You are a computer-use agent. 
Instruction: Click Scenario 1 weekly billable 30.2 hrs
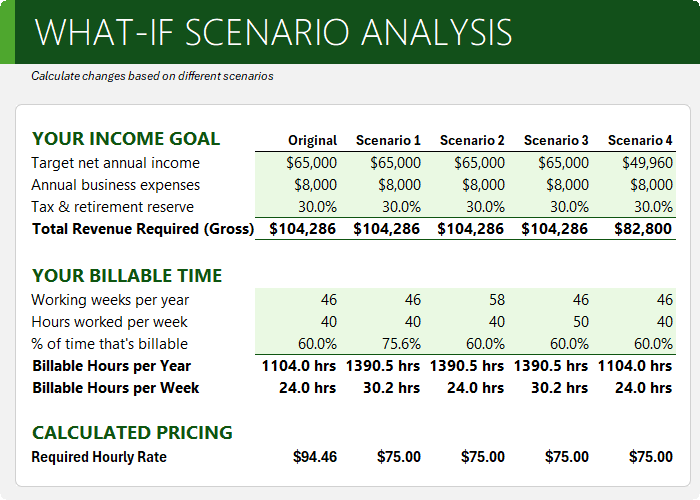[392, 388]
